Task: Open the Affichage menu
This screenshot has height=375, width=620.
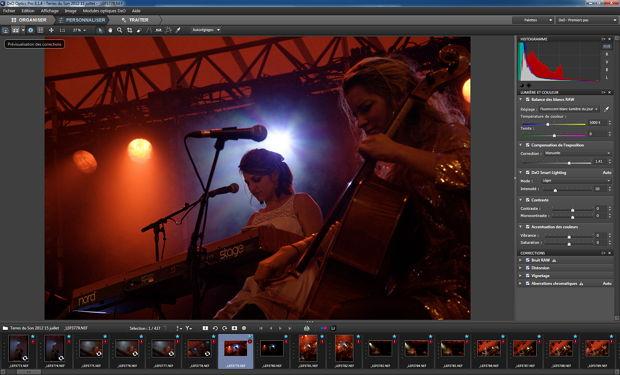Action: point(49,11)
